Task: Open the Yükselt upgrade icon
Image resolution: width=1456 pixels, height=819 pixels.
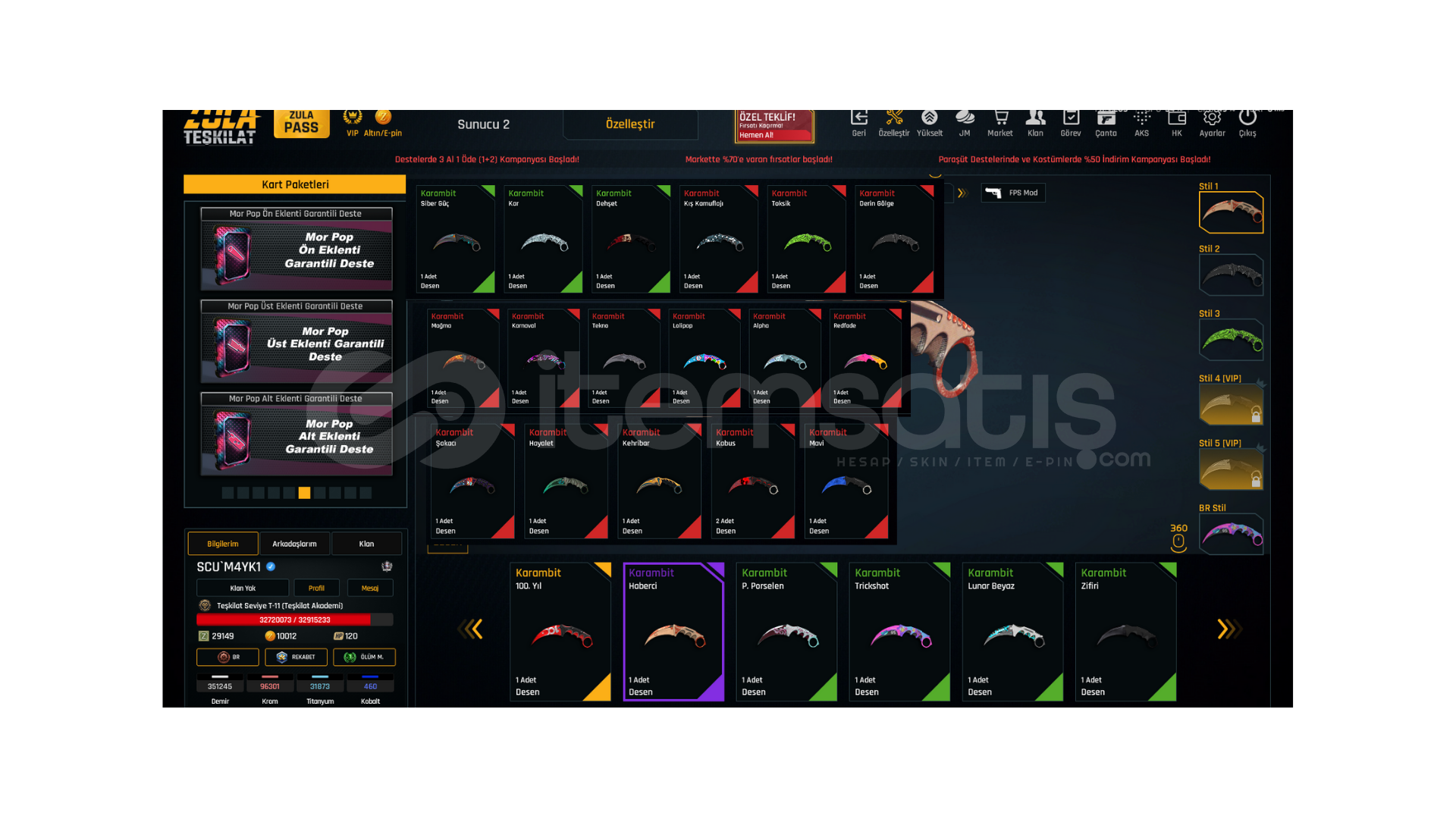Action: 929,118
